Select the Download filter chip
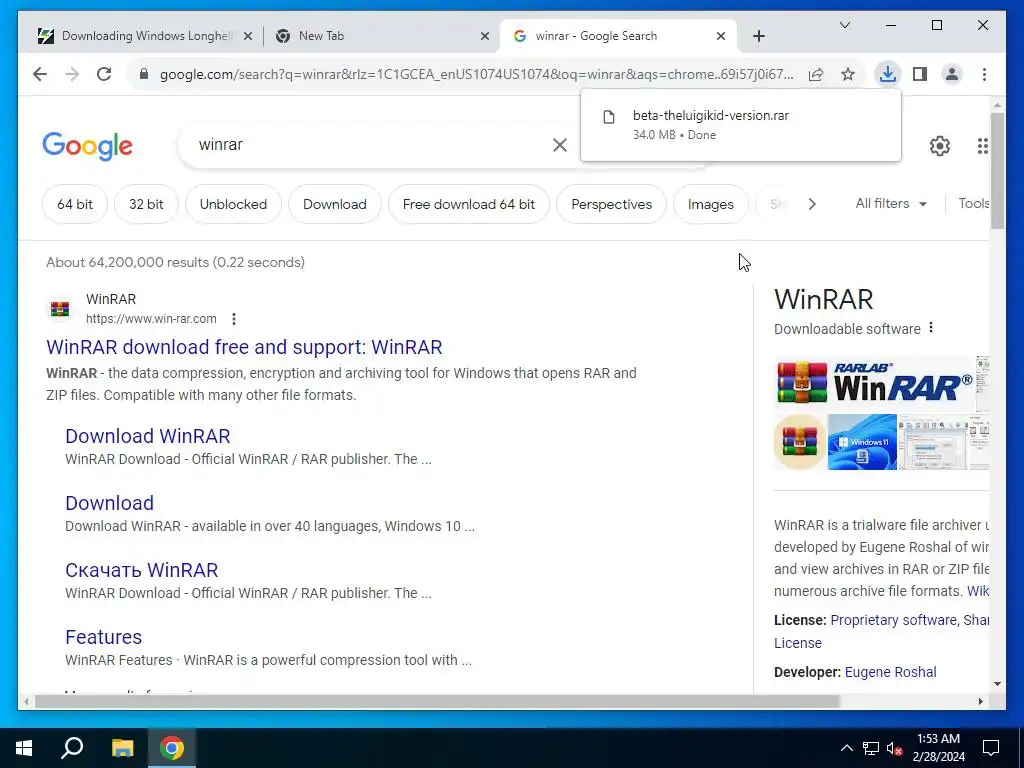1024x768 pixels. click(x=334, y=204)
